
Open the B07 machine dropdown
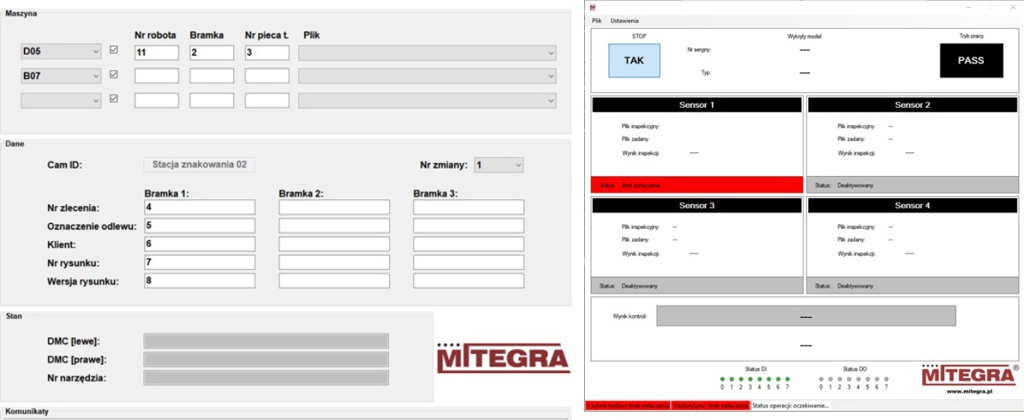point(61,76)
